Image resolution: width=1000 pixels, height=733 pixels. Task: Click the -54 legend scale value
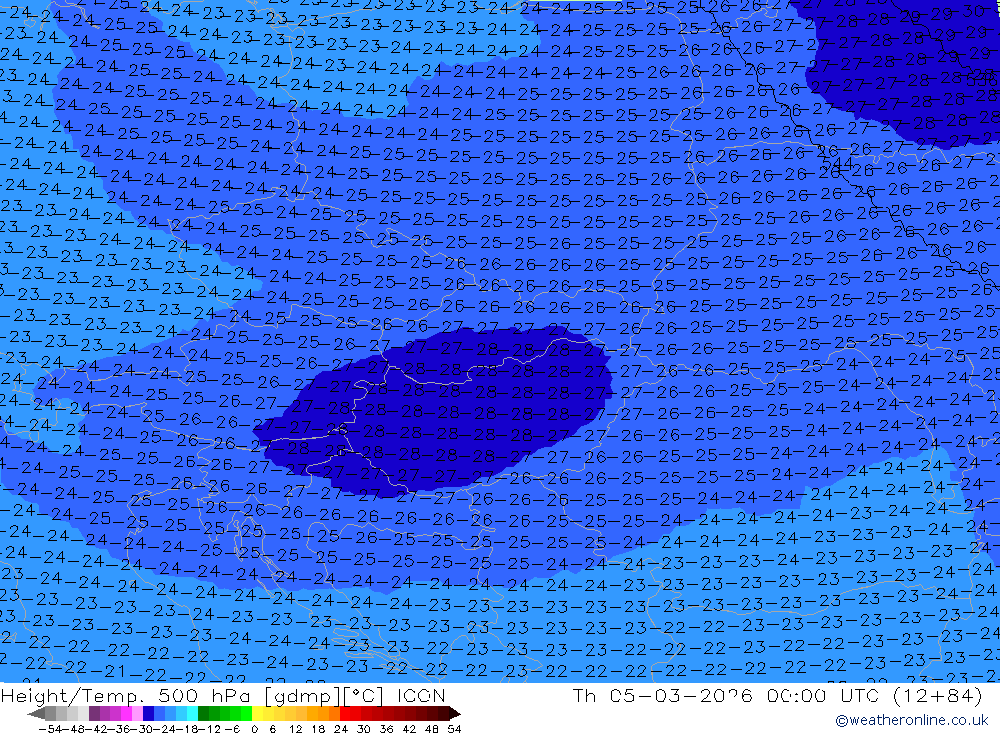[51, 729]
